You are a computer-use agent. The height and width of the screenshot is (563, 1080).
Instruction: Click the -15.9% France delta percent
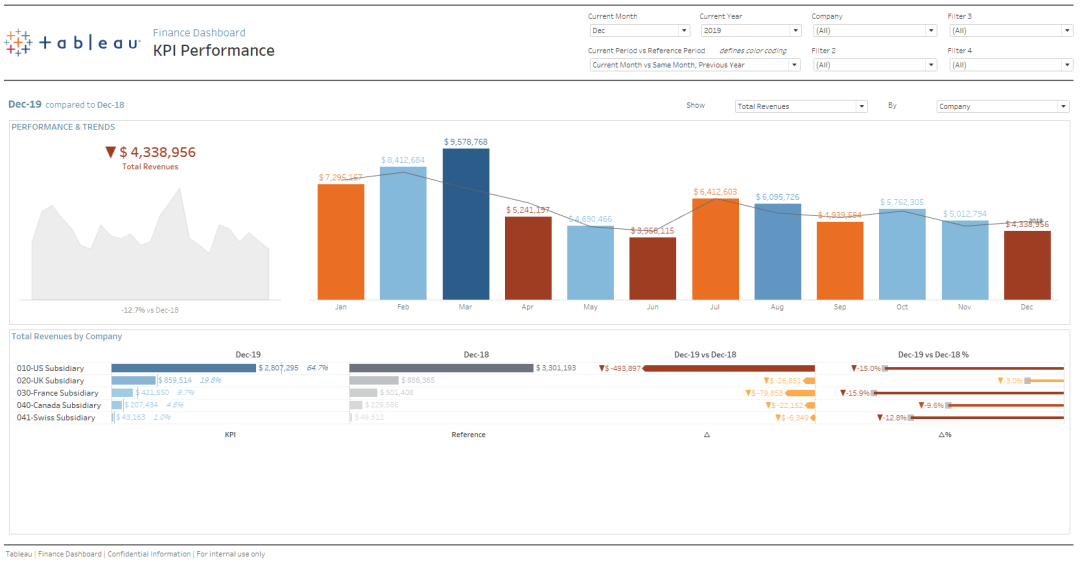tap(855, 393)
